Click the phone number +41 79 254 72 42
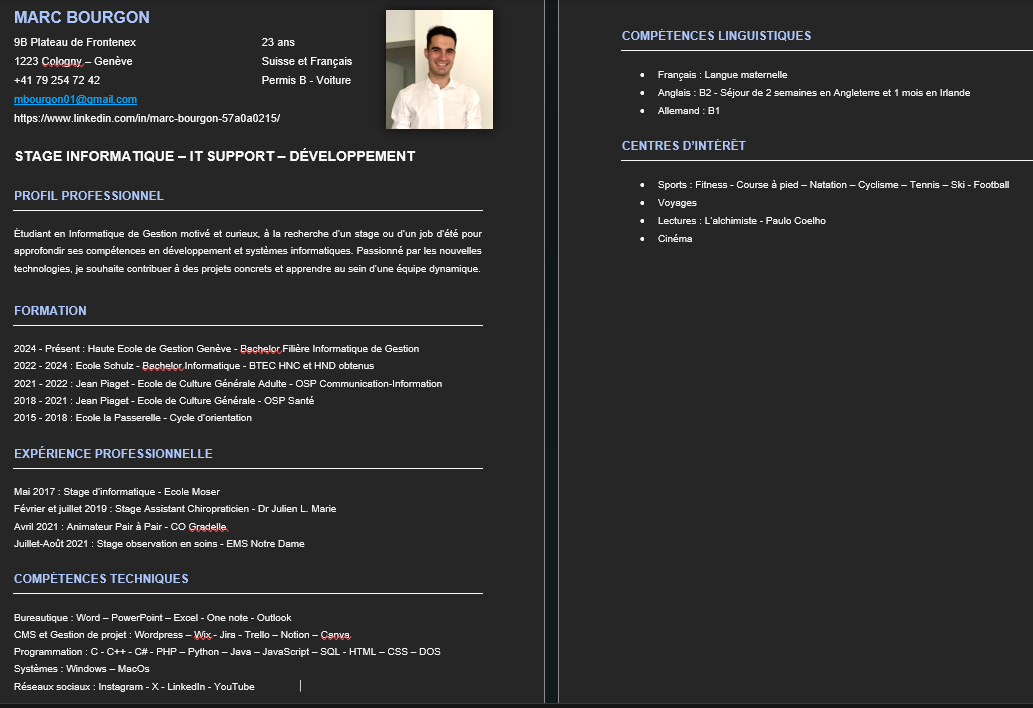 (x=57, y=80)
